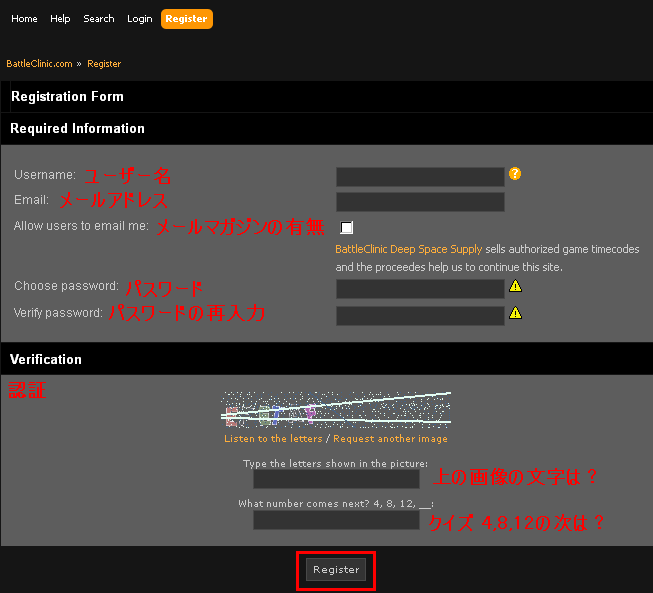
Task: Select the Choose password field
Action: point(420,289)
